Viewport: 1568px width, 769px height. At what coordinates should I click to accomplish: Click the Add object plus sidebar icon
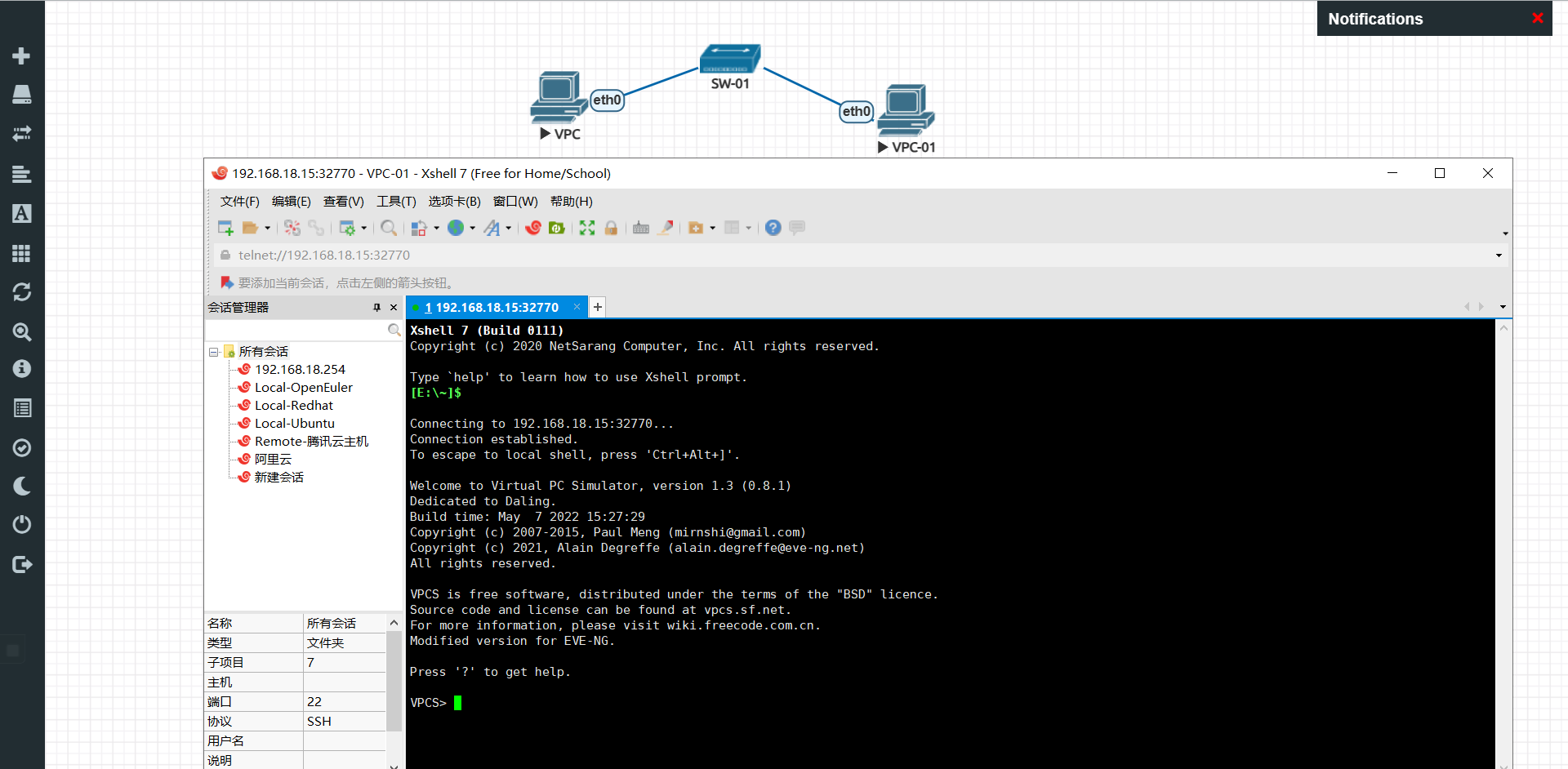pos(22,56)
